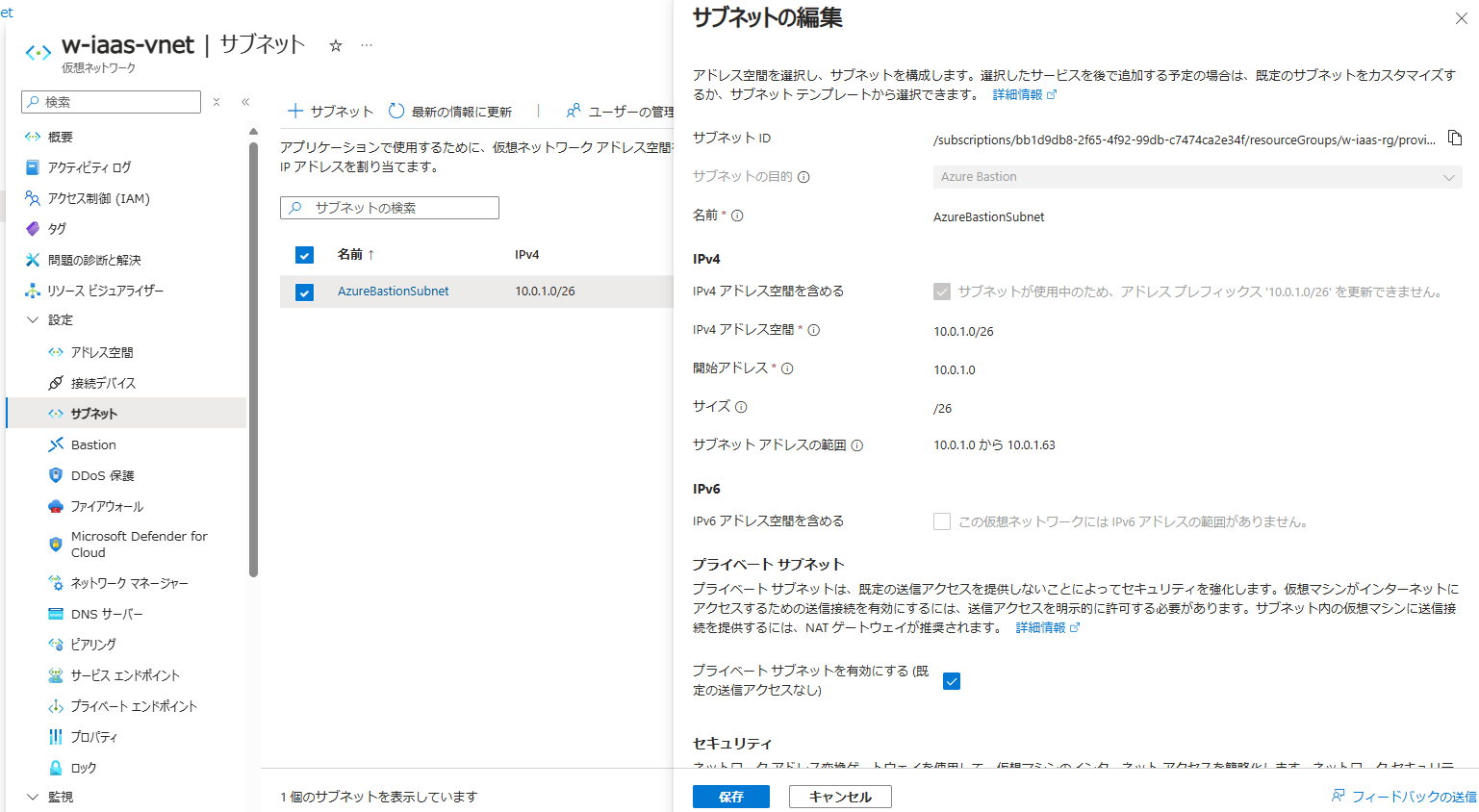Open the more options ellipsis near title

coord(367,45)
